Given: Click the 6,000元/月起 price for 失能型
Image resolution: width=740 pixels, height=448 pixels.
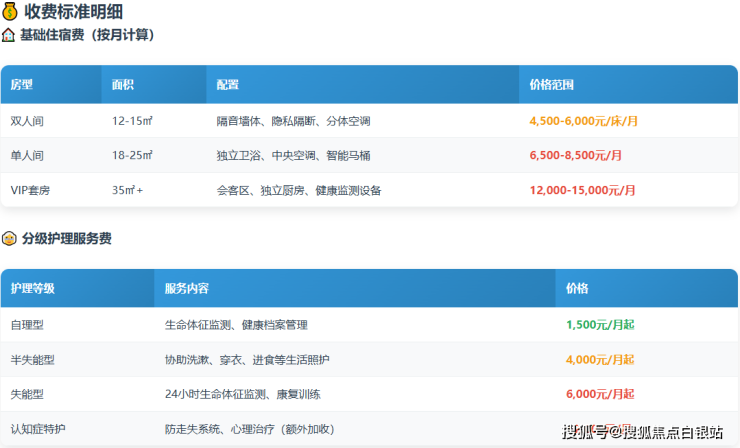Looking at the screenshot, I should (600, 394).
